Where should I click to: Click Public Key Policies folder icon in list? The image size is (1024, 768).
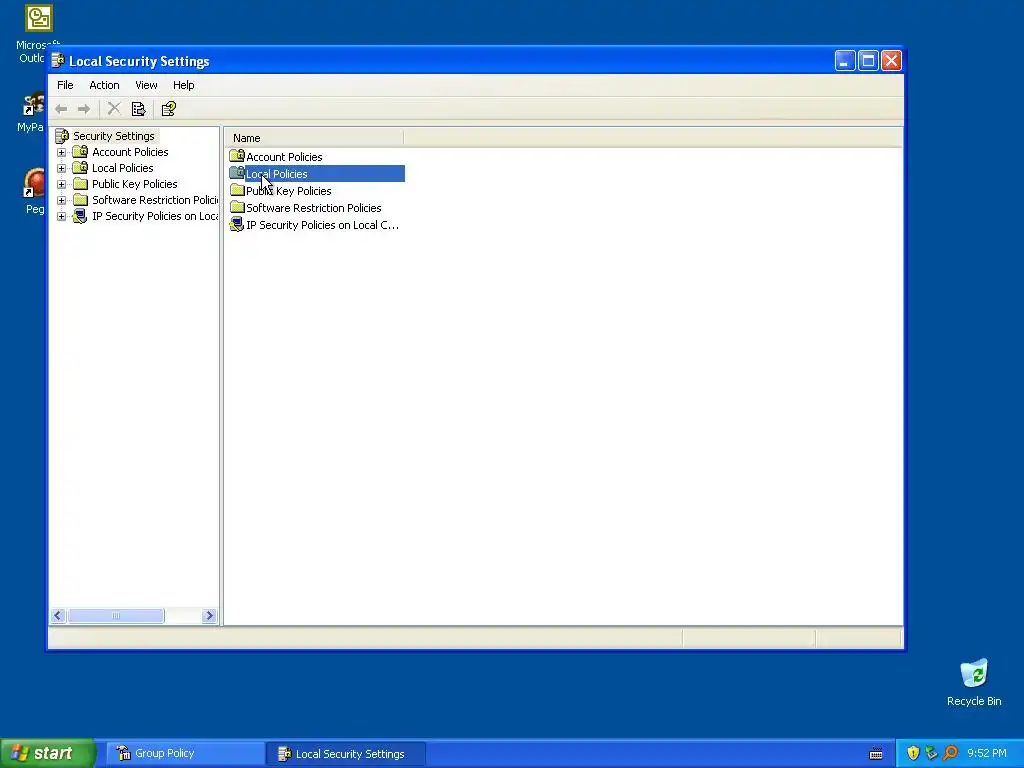pos(237,190)
